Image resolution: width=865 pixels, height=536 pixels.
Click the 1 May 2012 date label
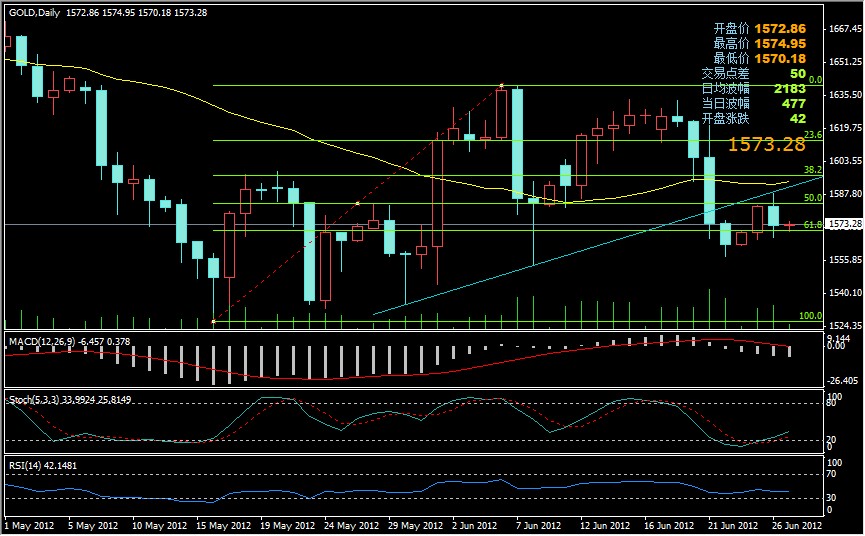click(x=28, y=525)
